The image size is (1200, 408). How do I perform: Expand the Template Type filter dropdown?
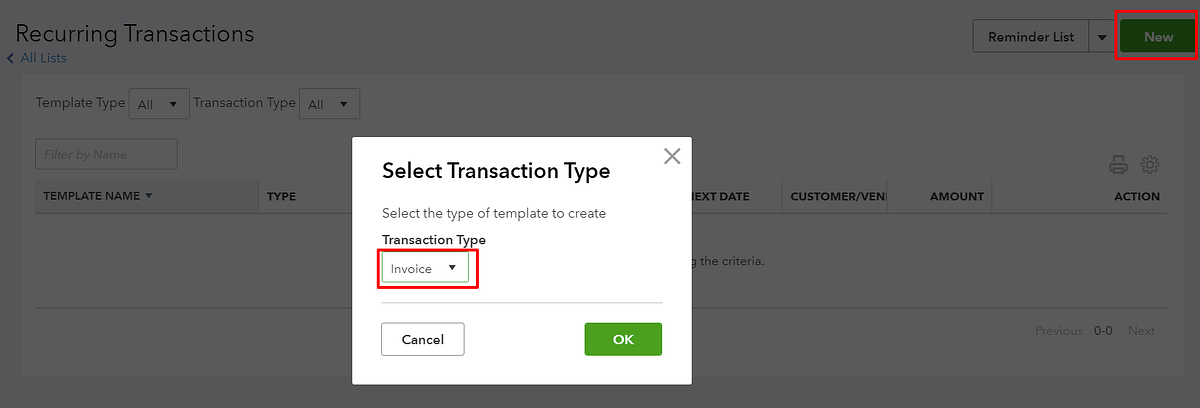[159, 103]
